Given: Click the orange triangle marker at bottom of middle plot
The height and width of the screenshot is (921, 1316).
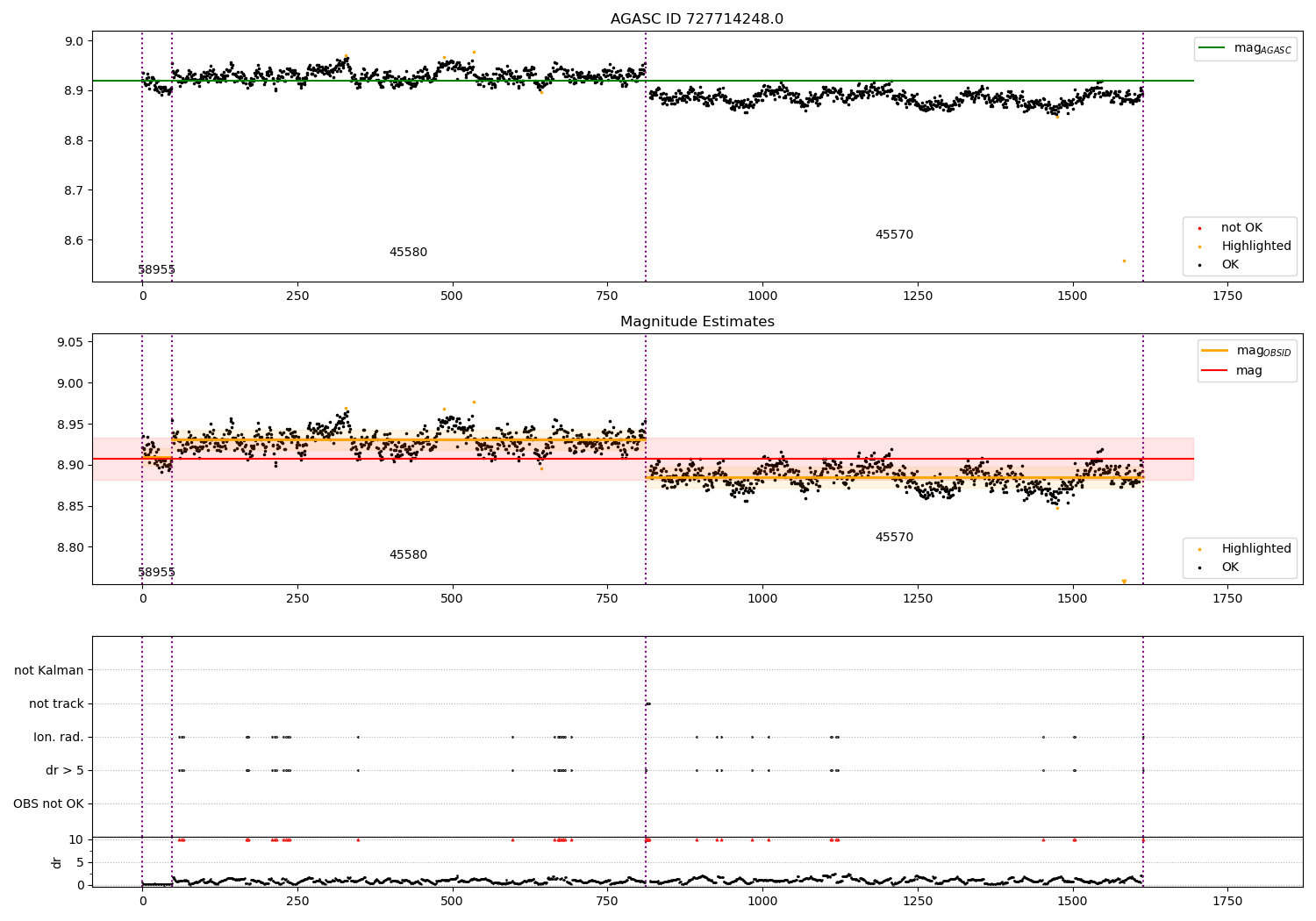Looking at the screenshot, I should coord(1124,582).
